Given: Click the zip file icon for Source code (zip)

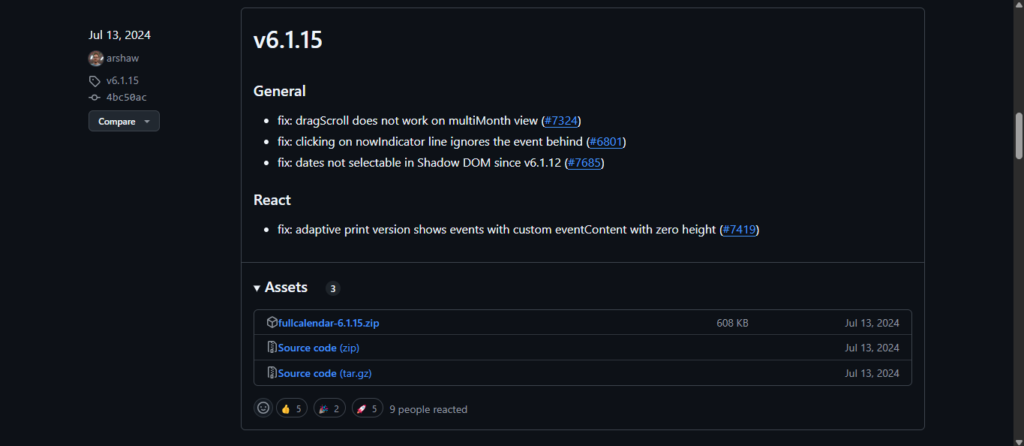Looking at the screenshot, I should 272,347.
